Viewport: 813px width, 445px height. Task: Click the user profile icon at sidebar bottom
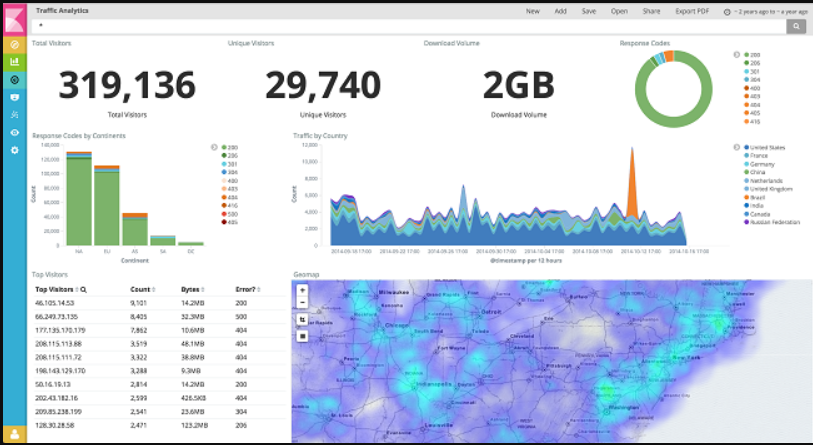click(15, 434)
